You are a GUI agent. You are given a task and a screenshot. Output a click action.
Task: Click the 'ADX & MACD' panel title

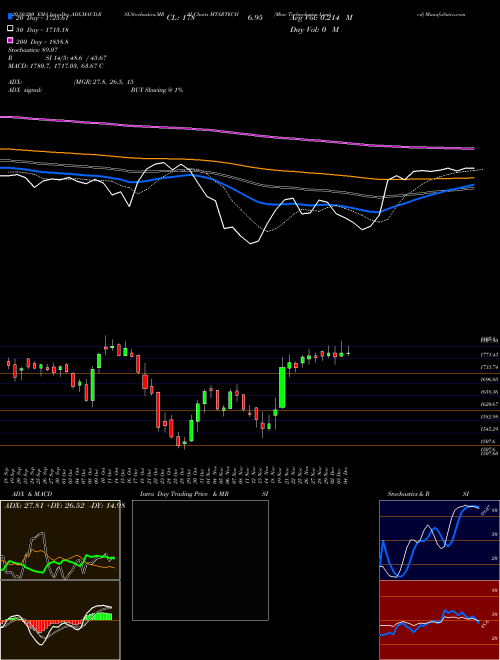click(32, 494)
